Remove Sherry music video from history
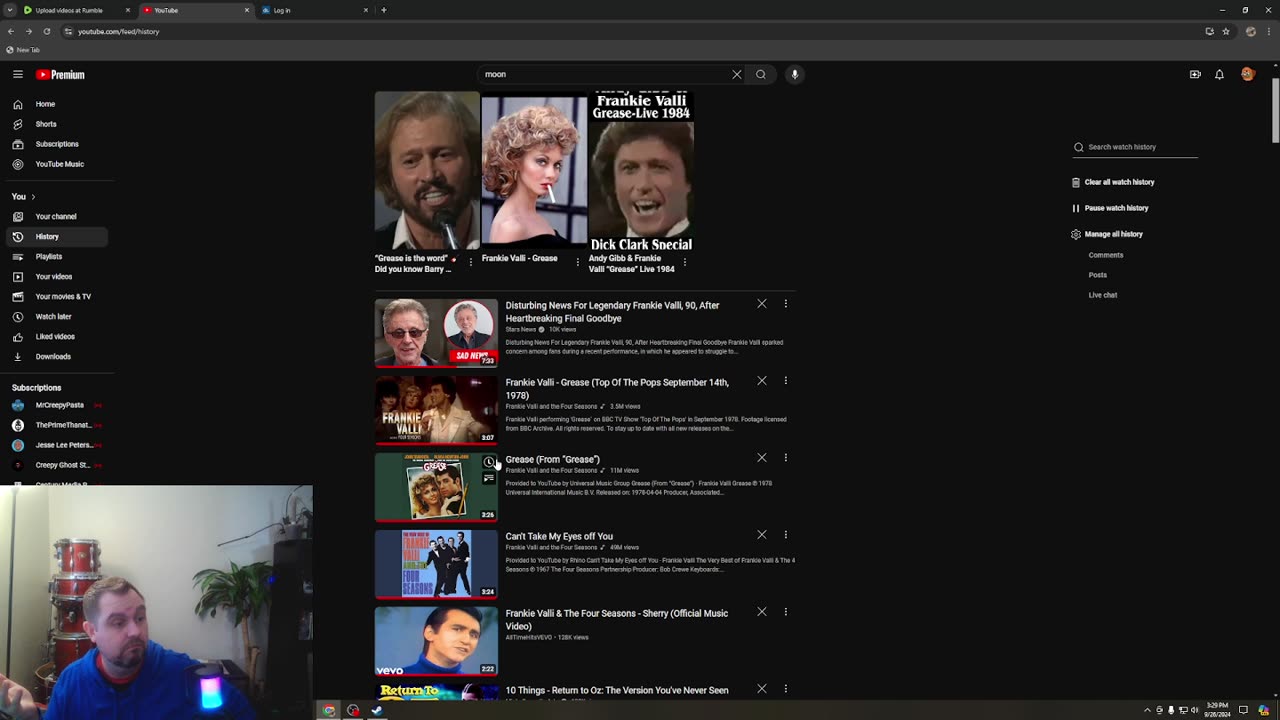1280x720 pixels. [762, 611]
